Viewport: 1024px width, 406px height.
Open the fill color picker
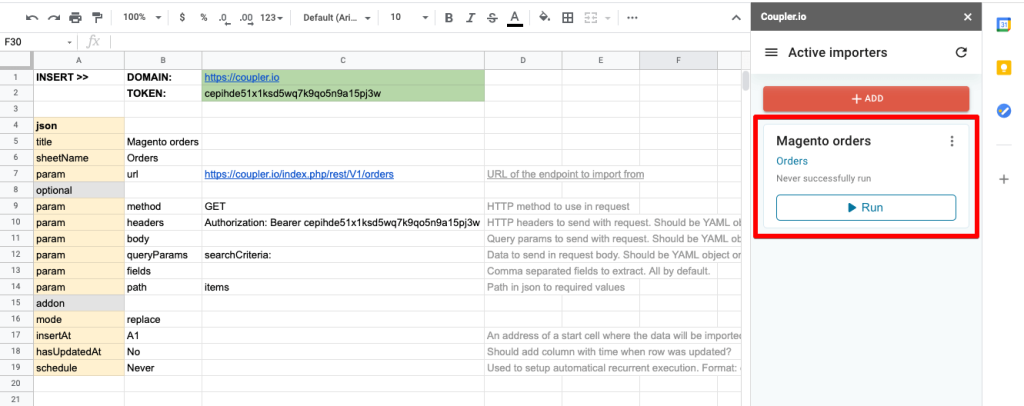tap(544, 18)
